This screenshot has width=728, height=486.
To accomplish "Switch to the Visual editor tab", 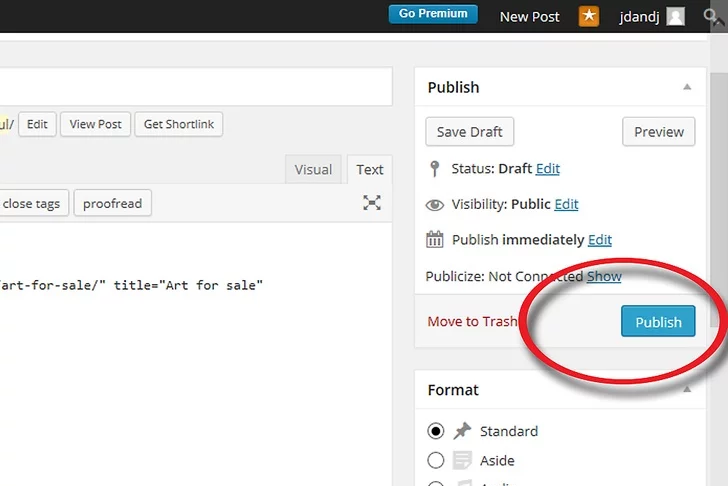I will coord(313,170).
